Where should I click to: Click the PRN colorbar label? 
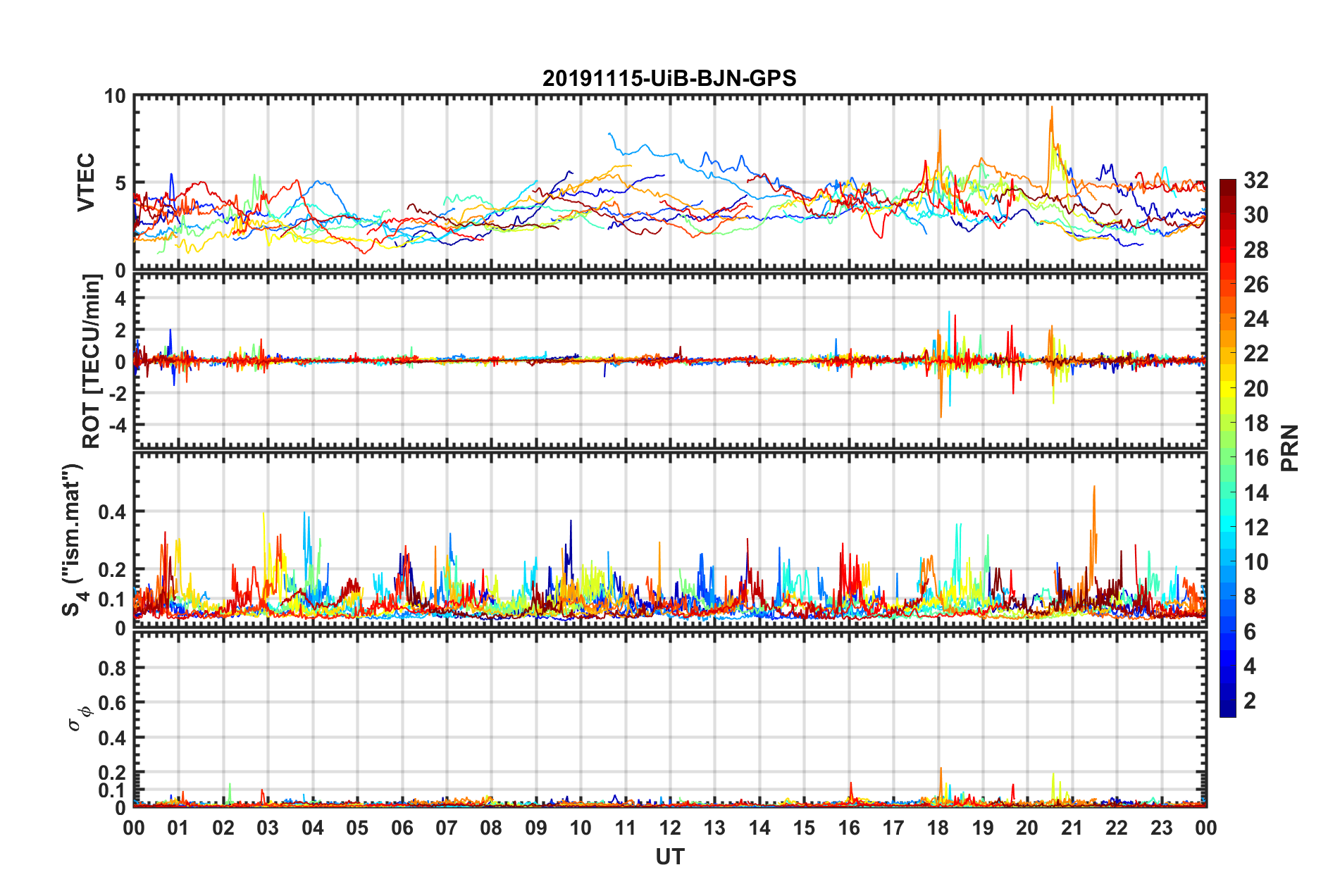point(1290,448)
